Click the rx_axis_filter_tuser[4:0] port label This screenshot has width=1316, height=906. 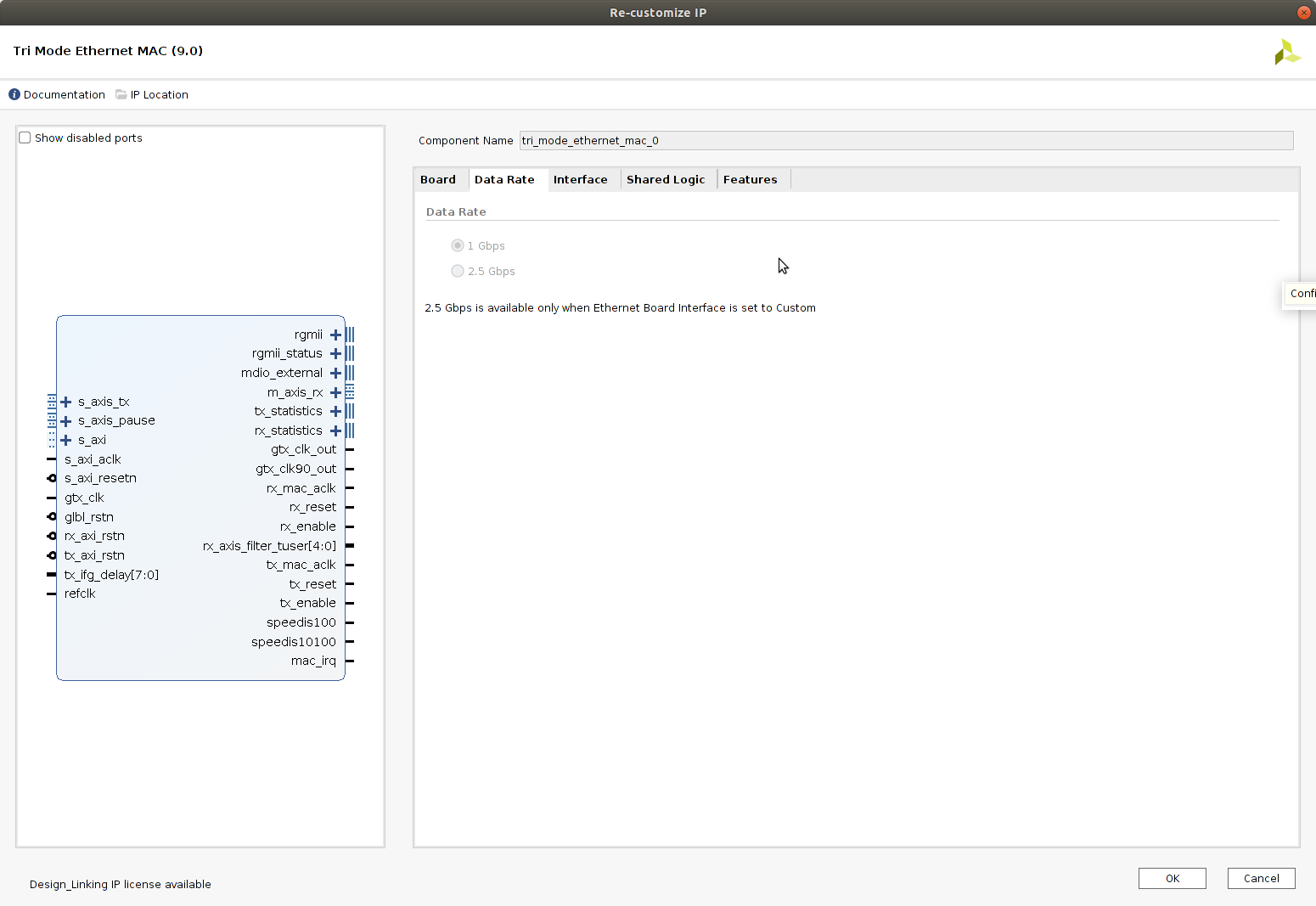(270, 546)
